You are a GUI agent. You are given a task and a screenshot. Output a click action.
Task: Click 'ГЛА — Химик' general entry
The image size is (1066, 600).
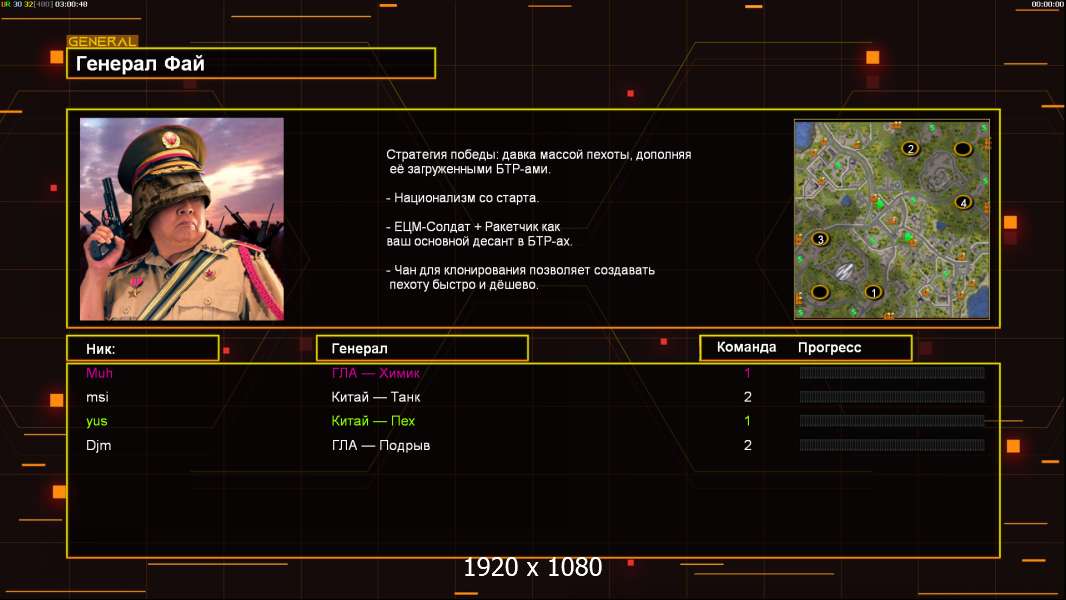tap(375, 373)
